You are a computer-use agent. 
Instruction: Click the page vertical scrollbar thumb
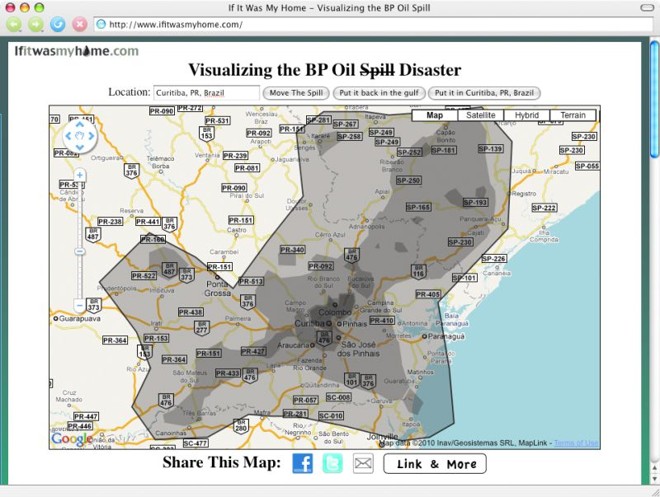pos(654,99)
